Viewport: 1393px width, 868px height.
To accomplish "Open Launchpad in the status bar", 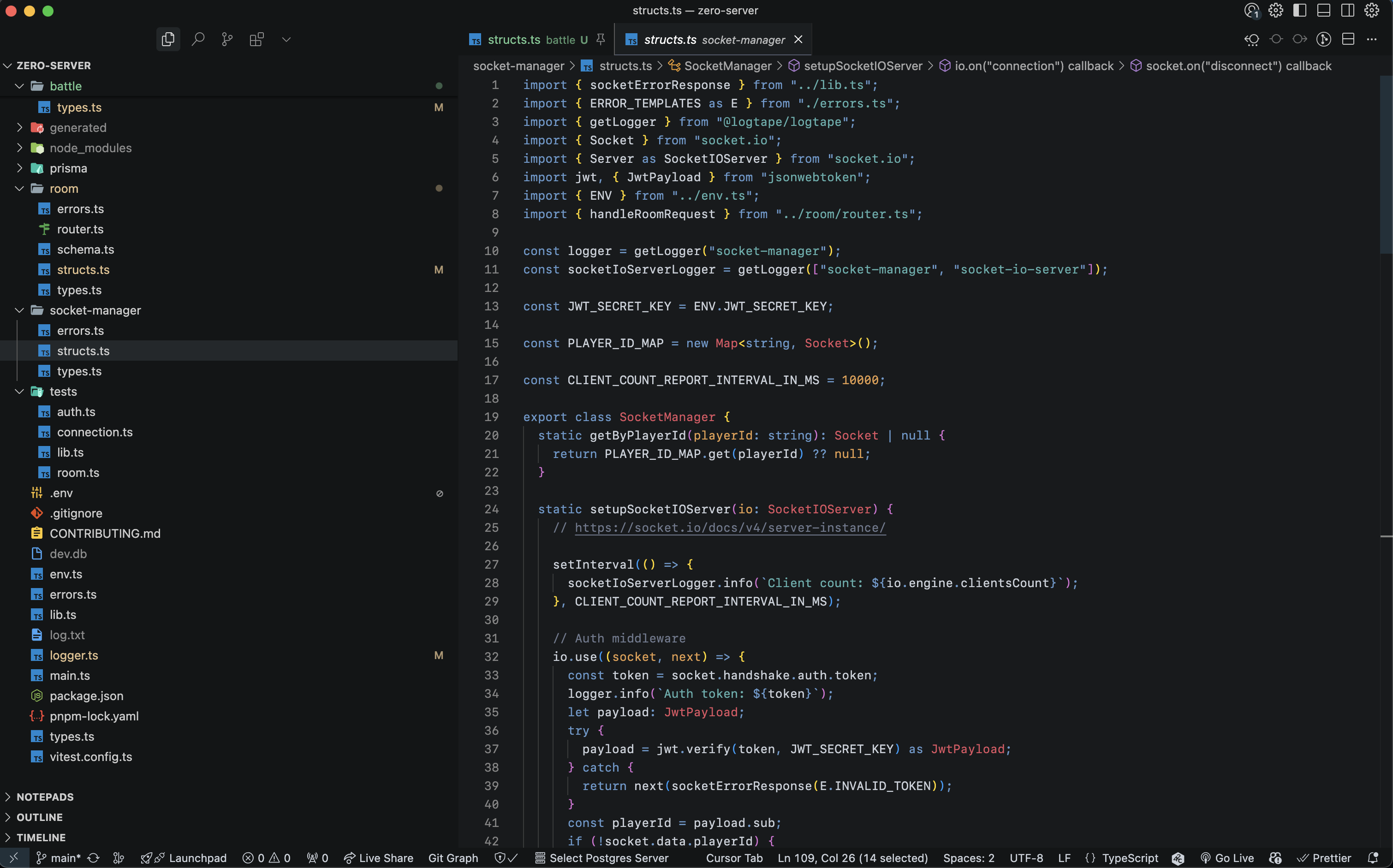I will tap(184, 858).
